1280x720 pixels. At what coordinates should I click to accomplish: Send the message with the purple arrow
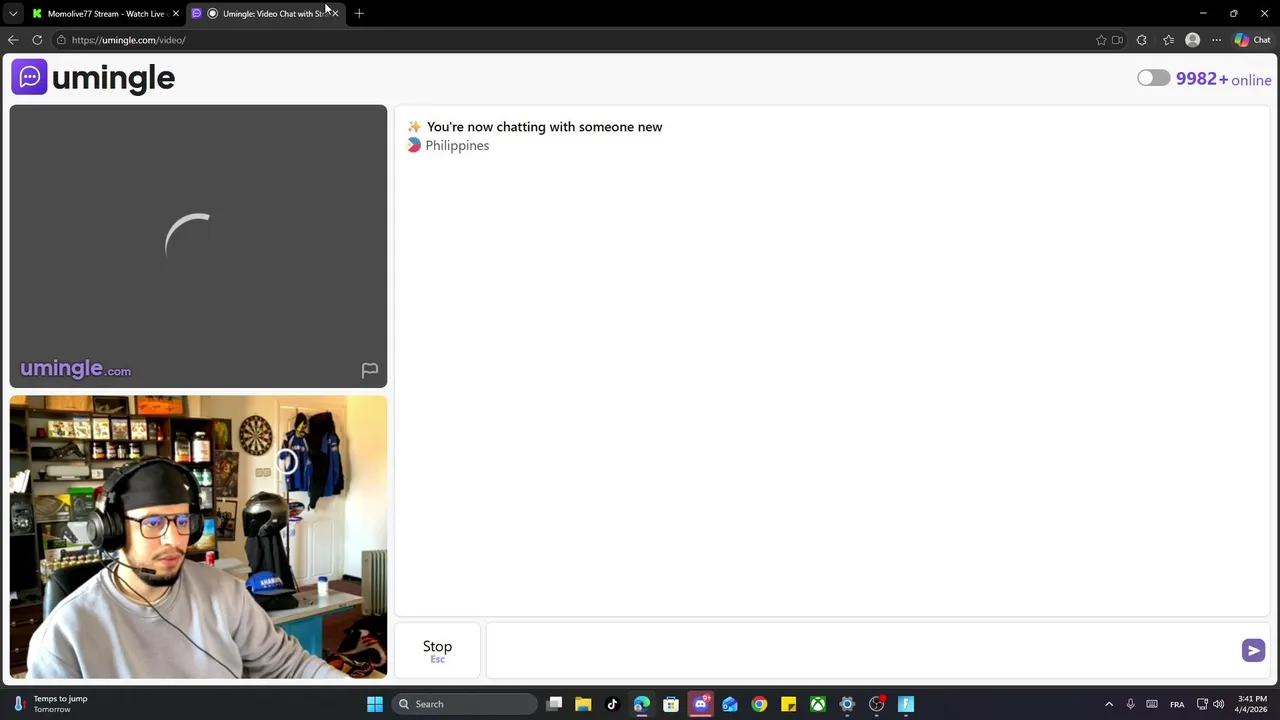pyautogui.click(x=1253, y=651)
